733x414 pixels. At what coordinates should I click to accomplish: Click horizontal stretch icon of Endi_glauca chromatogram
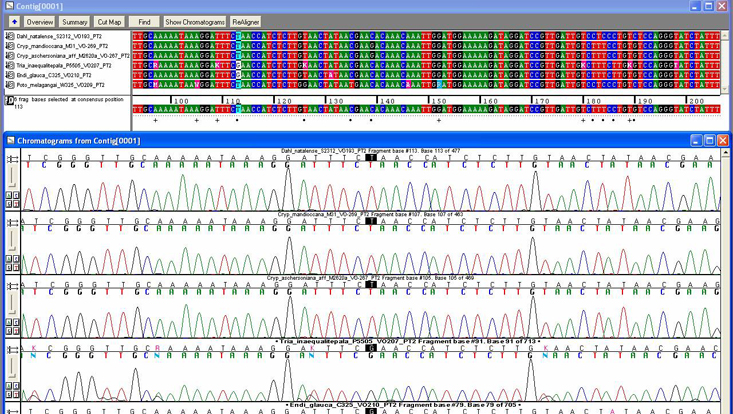[13, 411]
